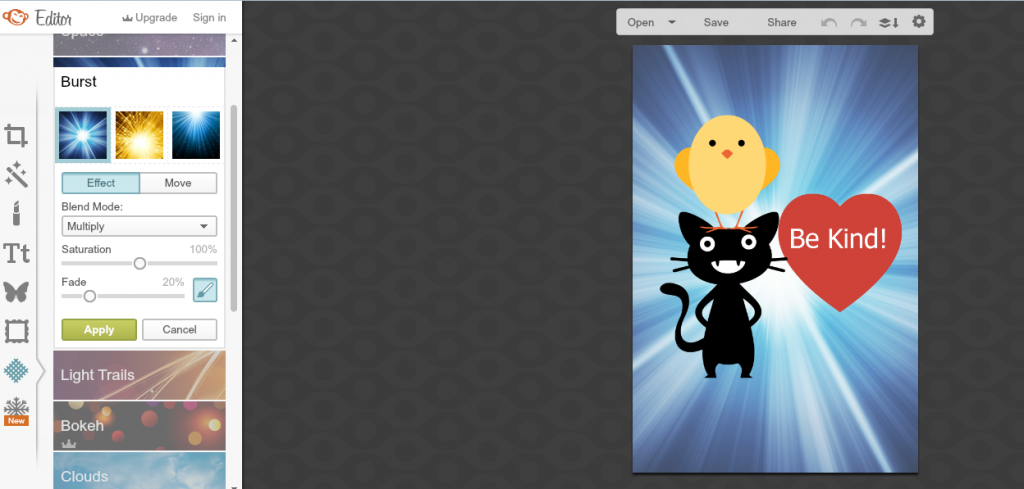Viewport: 1024px width, 489px height.
Task: Open the lipstick Touch Up tool
Action: pyautogui.click(x=16, y=213)
